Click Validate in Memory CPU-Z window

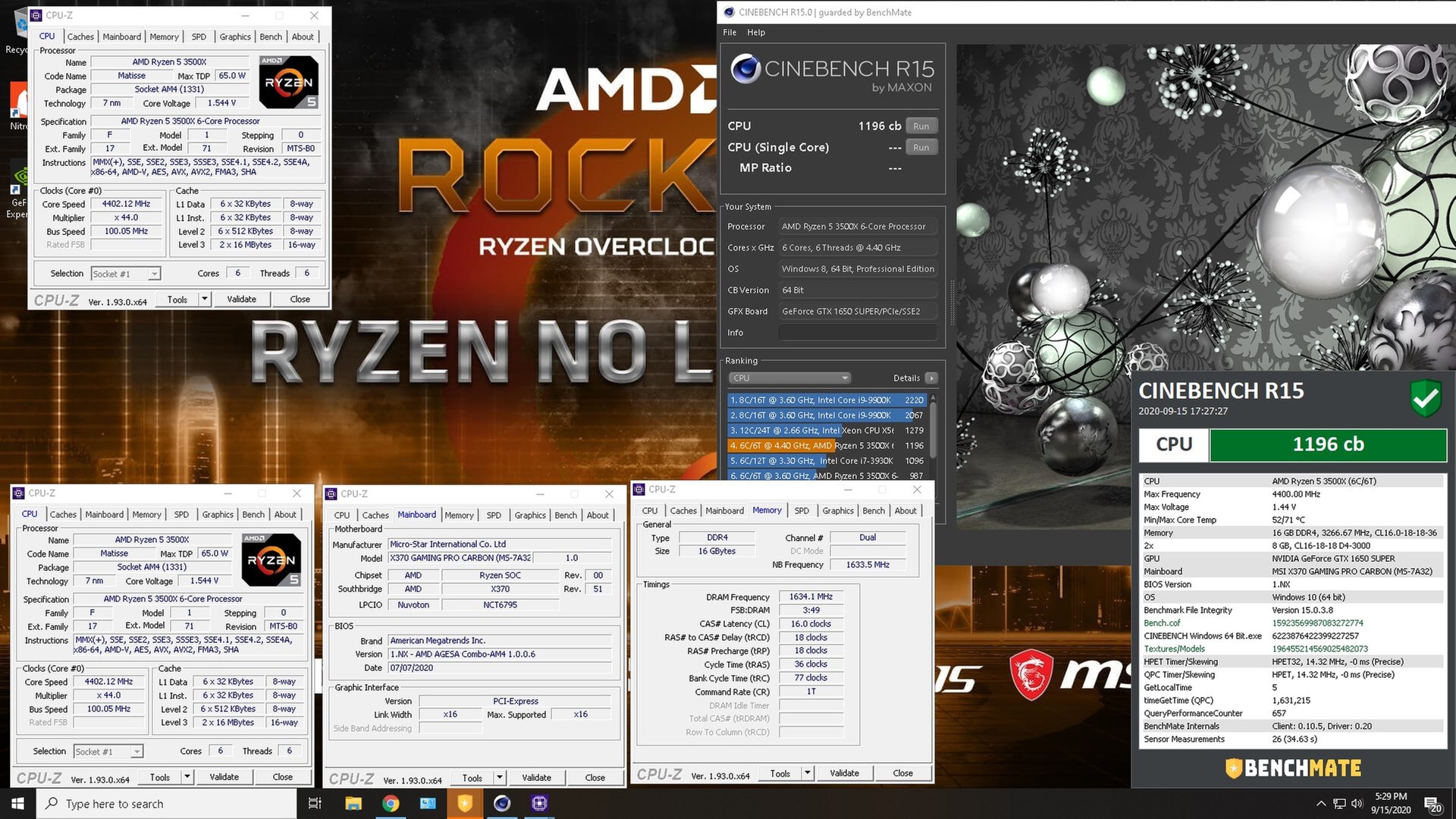pyautogui.click(x=844, y=773)
